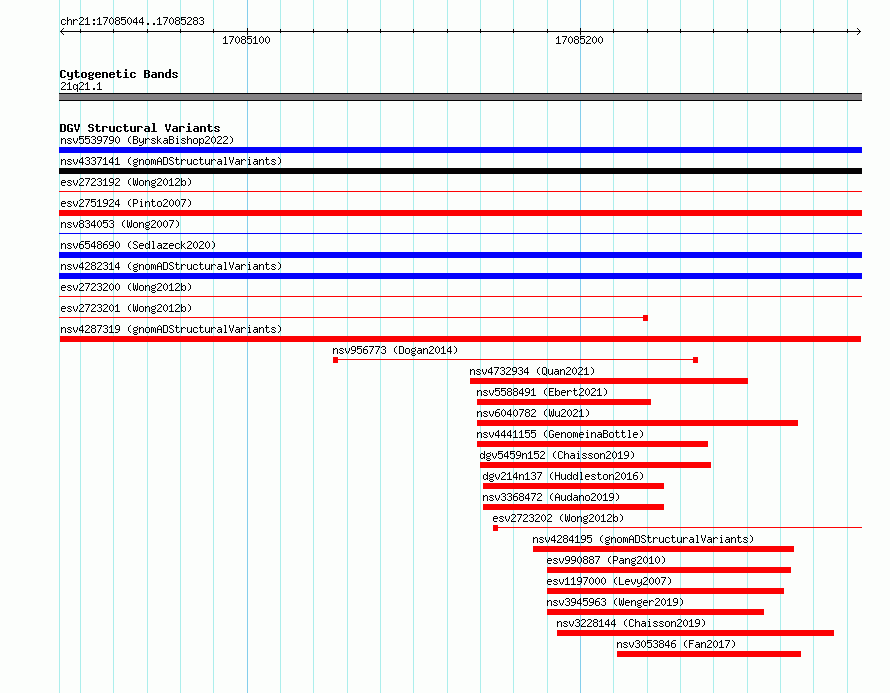Select the red bar under nsv4732934 (Quan2021)
Screen dimensions: 890x693
pos(608,381)
